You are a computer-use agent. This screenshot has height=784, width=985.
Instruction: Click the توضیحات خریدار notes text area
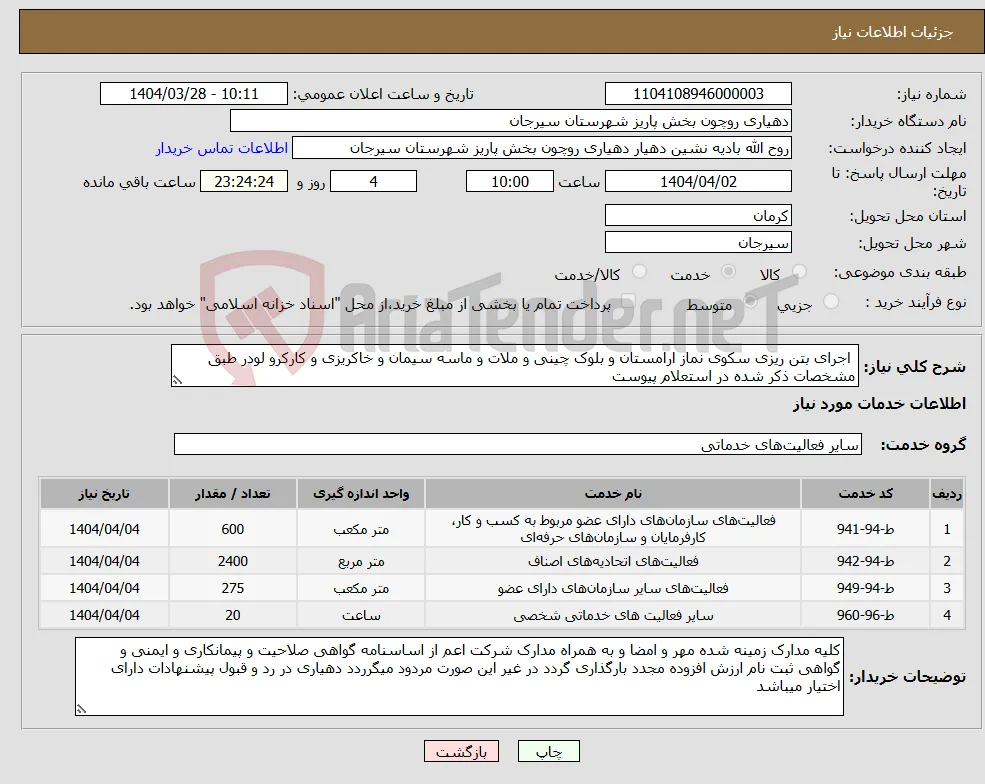pyautogui.click(x=459, y=677)
